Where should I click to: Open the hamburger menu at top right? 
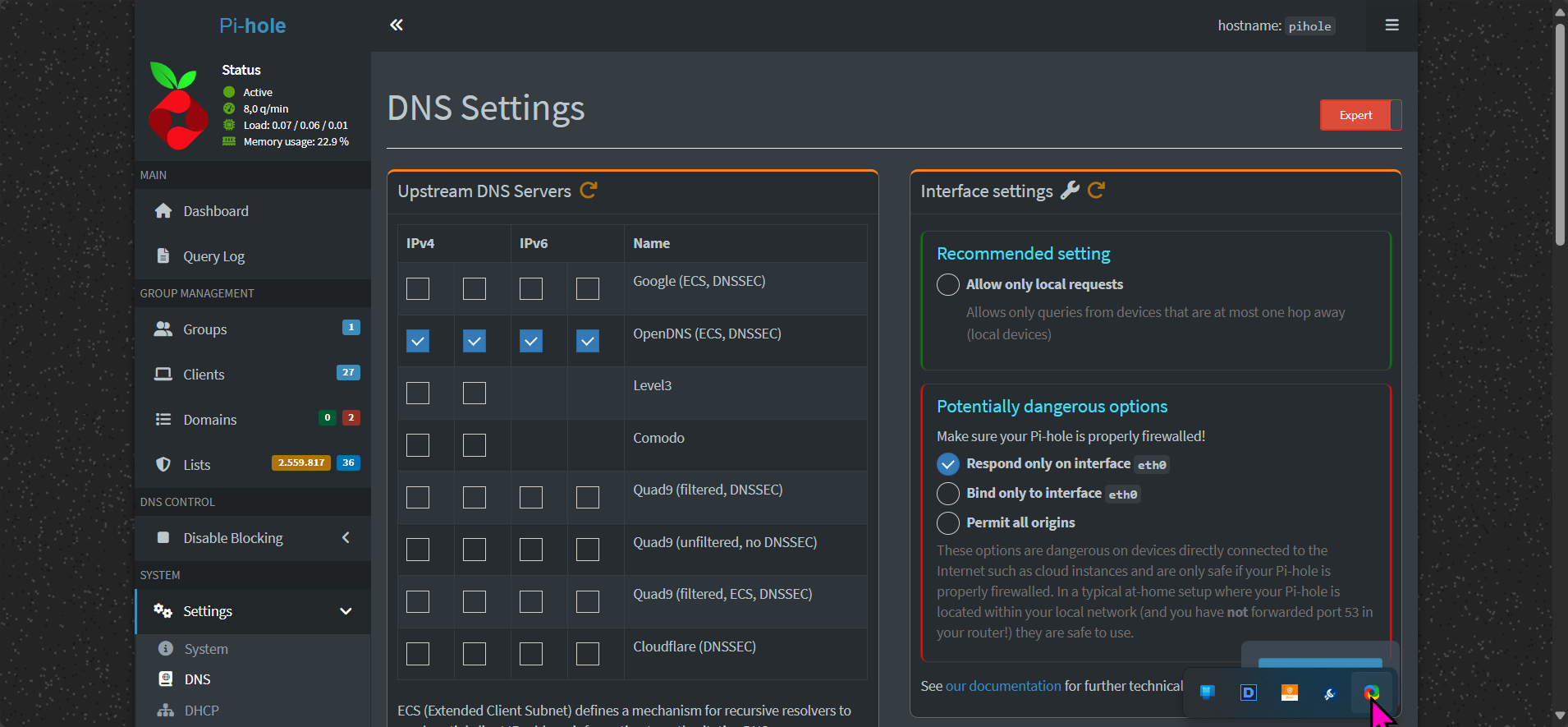click(x=1391, y=25)
